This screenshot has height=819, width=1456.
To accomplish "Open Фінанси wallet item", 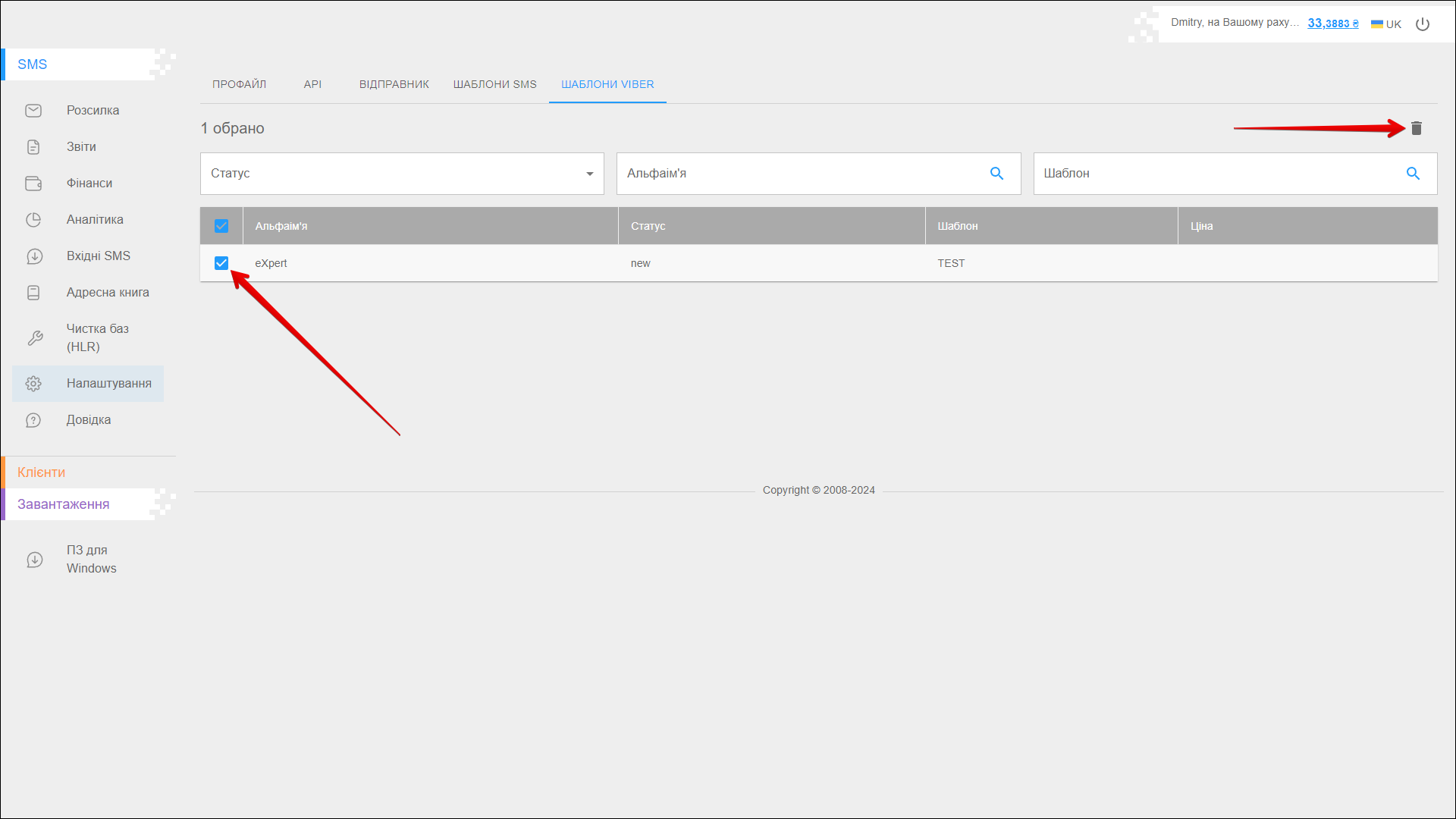I will (x=89, y=184).
